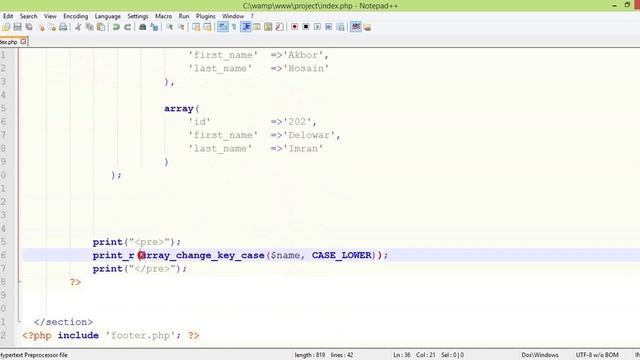The width and height of the screenshot is (640, 360).
Task: Open the Plugins menu
Action: tap(206, 16)
